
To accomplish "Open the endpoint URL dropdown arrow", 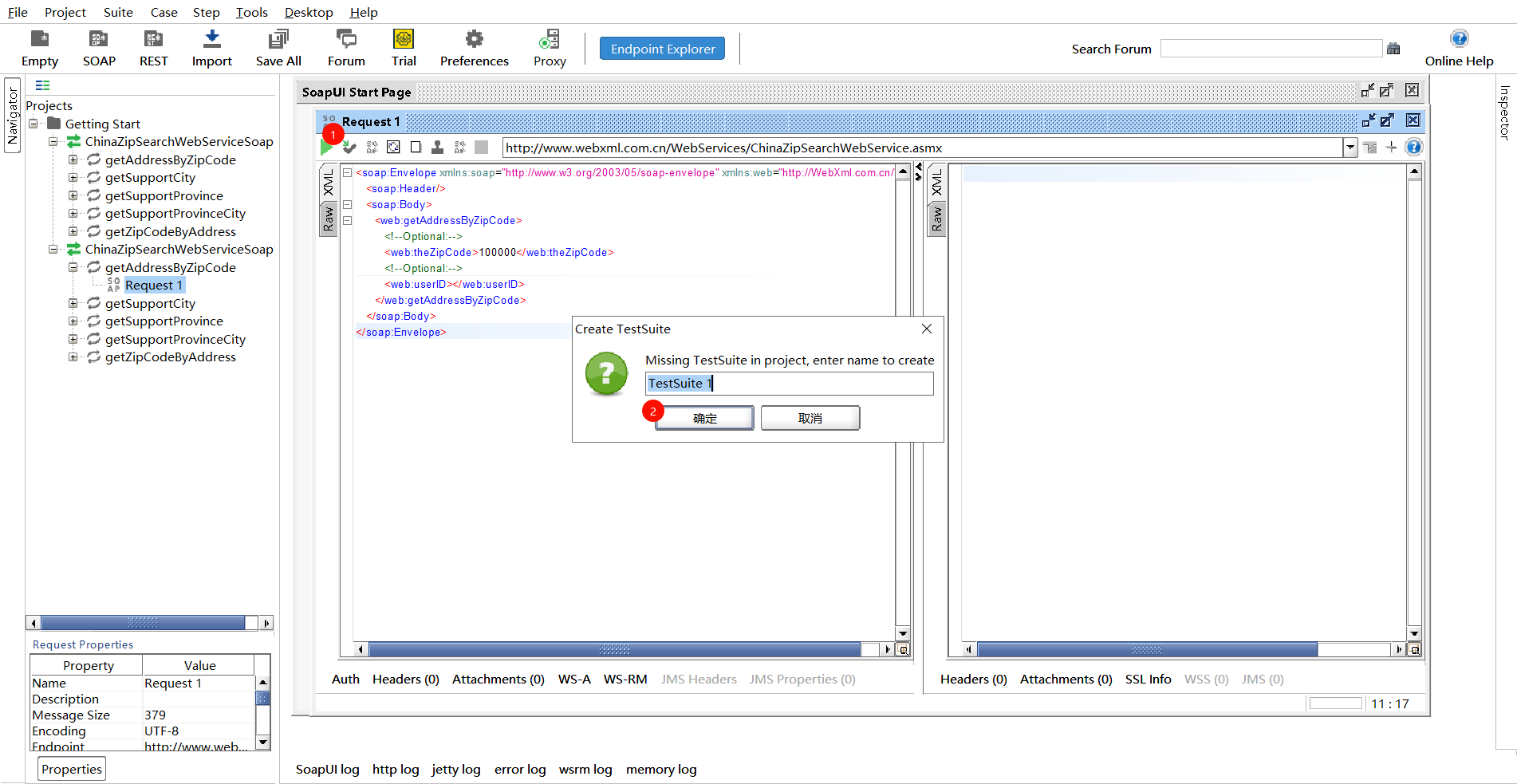I will 1350,148.
